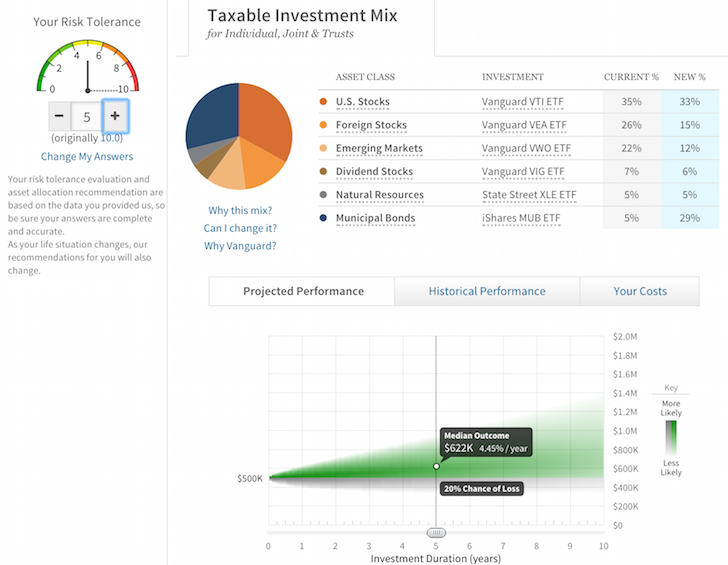Click the Foreign Stocks asset class label
The height and width of the screenshot is (565, 728).
pyautogui.click(x=371, y=125)
